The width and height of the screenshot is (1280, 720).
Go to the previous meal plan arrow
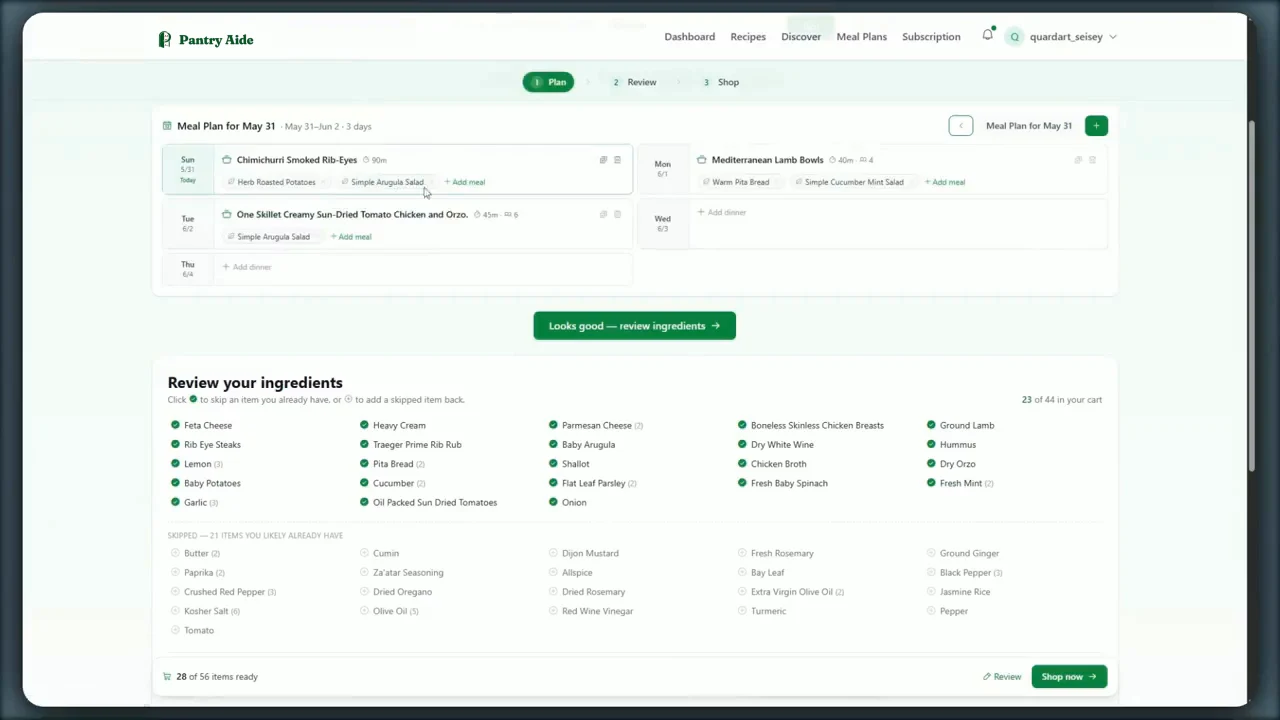(961, 125)
